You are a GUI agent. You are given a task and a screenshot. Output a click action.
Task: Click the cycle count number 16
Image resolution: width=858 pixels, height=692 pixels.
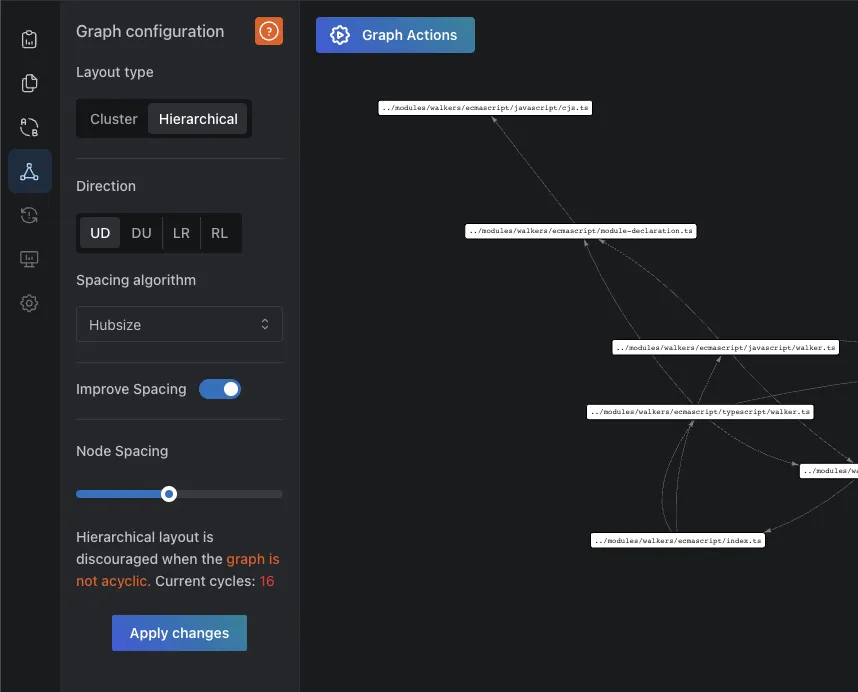pos(267,581)
